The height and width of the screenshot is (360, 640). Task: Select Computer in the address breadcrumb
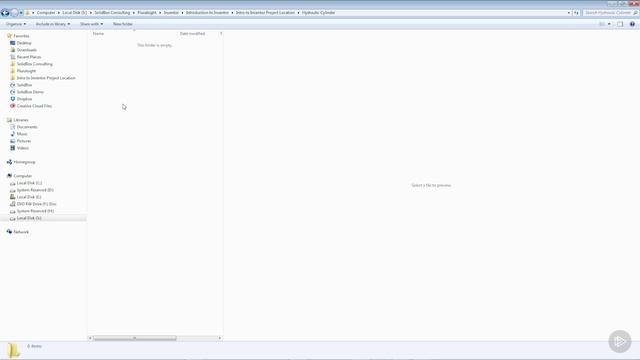46,13
